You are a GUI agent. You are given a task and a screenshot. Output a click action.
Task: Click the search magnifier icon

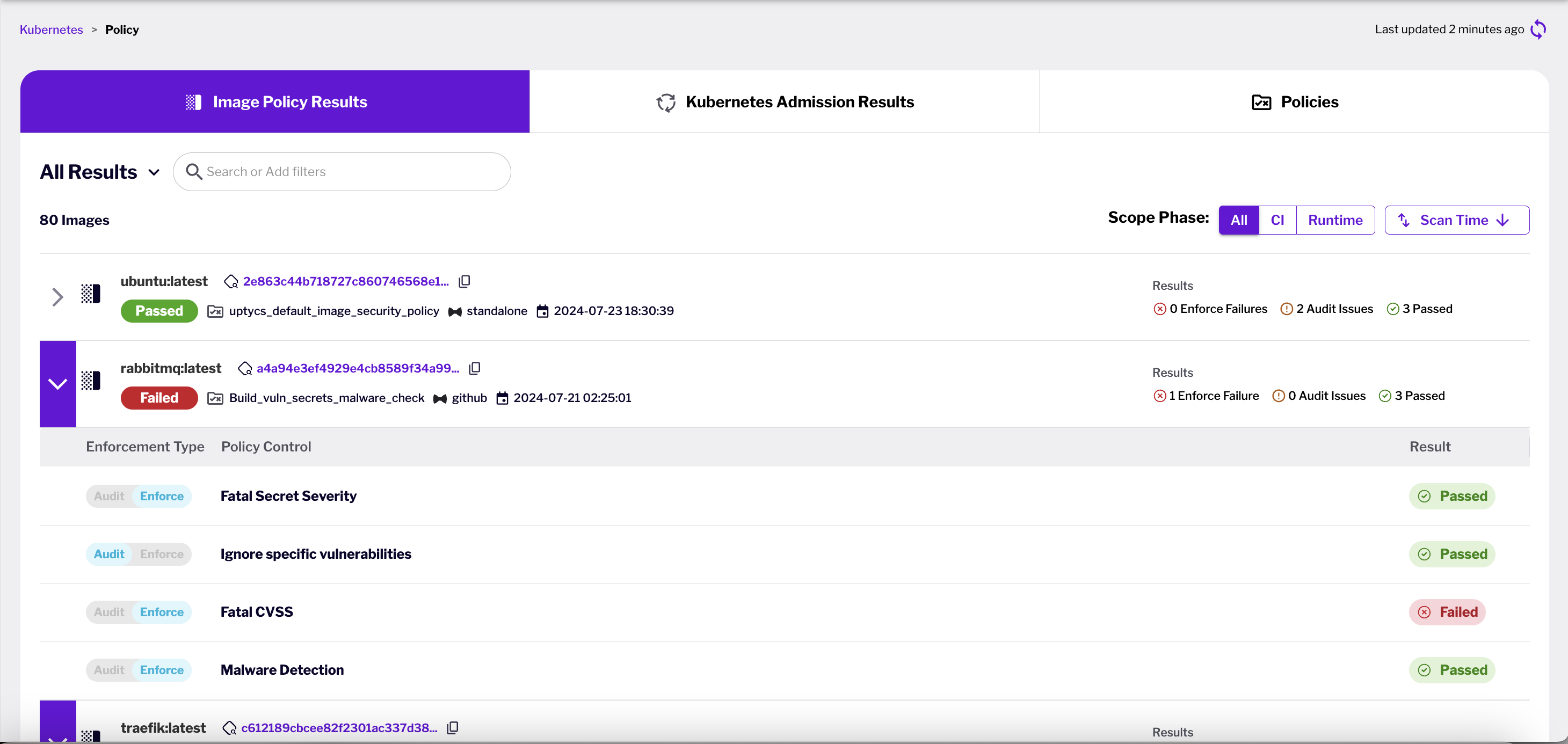(193, 172)
